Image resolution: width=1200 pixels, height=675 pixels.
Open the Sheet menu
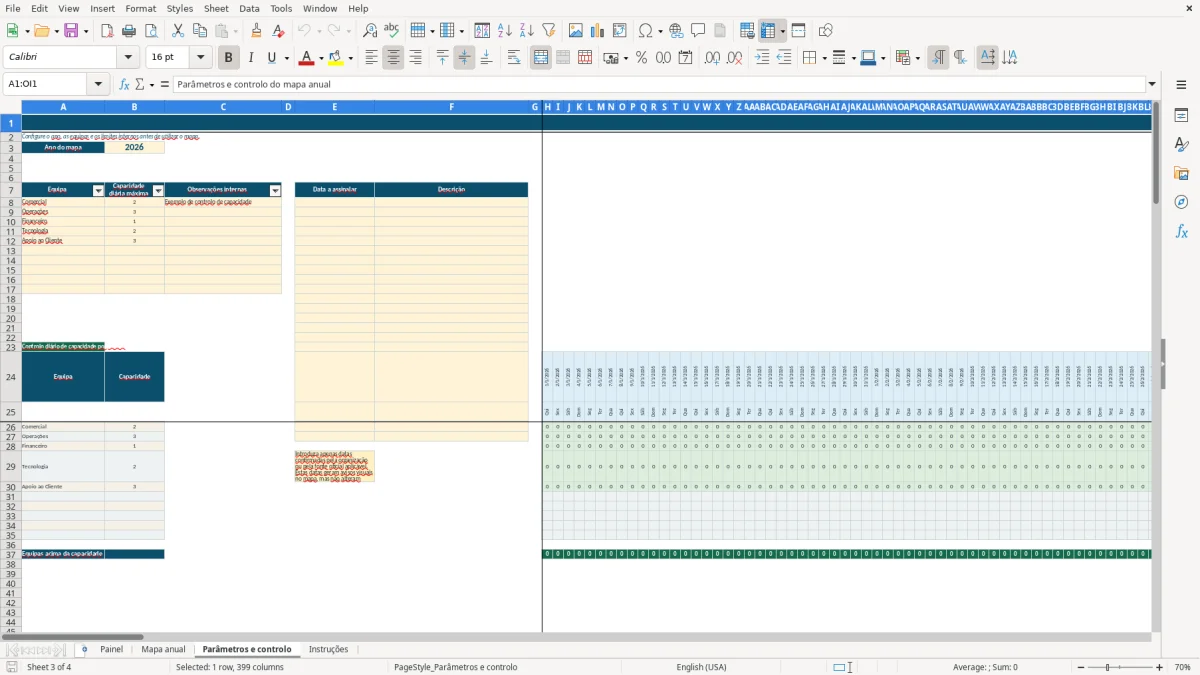click(216, 8)
